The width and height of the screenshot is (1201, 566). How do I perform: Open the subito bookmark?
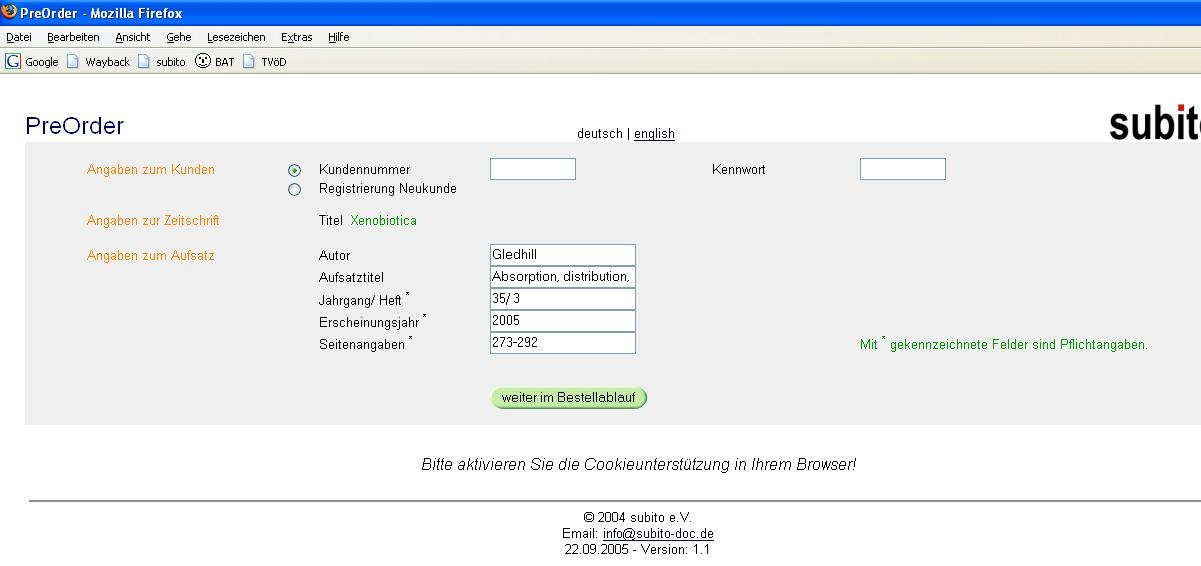point(161,62)
